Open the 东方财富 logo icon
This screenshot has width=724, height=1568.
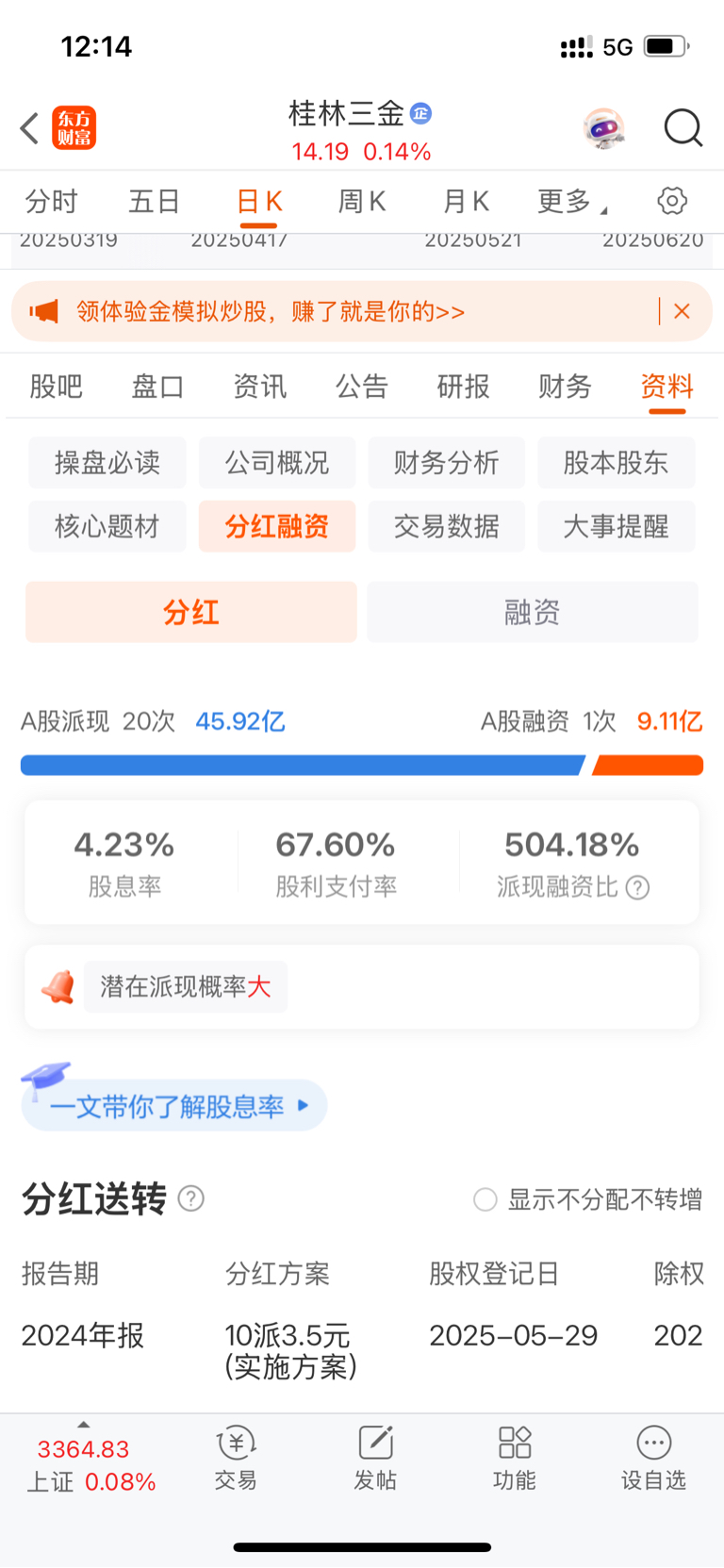coord(74,128)
